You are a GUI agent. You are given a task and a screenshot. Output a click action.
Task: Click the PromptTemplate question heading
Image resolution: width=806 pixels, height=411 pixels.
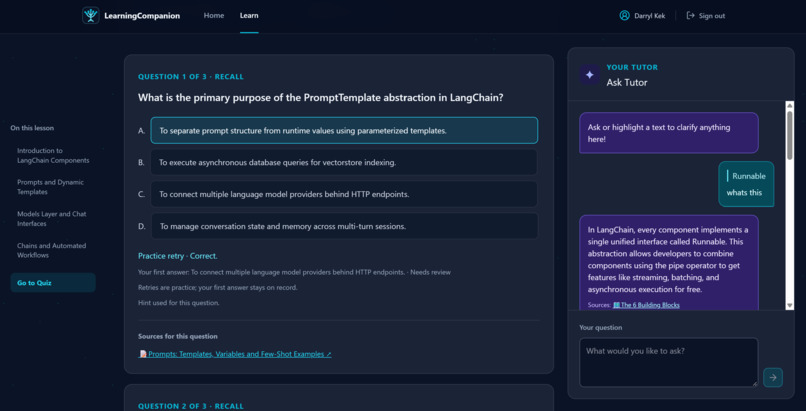coord(321,98)
